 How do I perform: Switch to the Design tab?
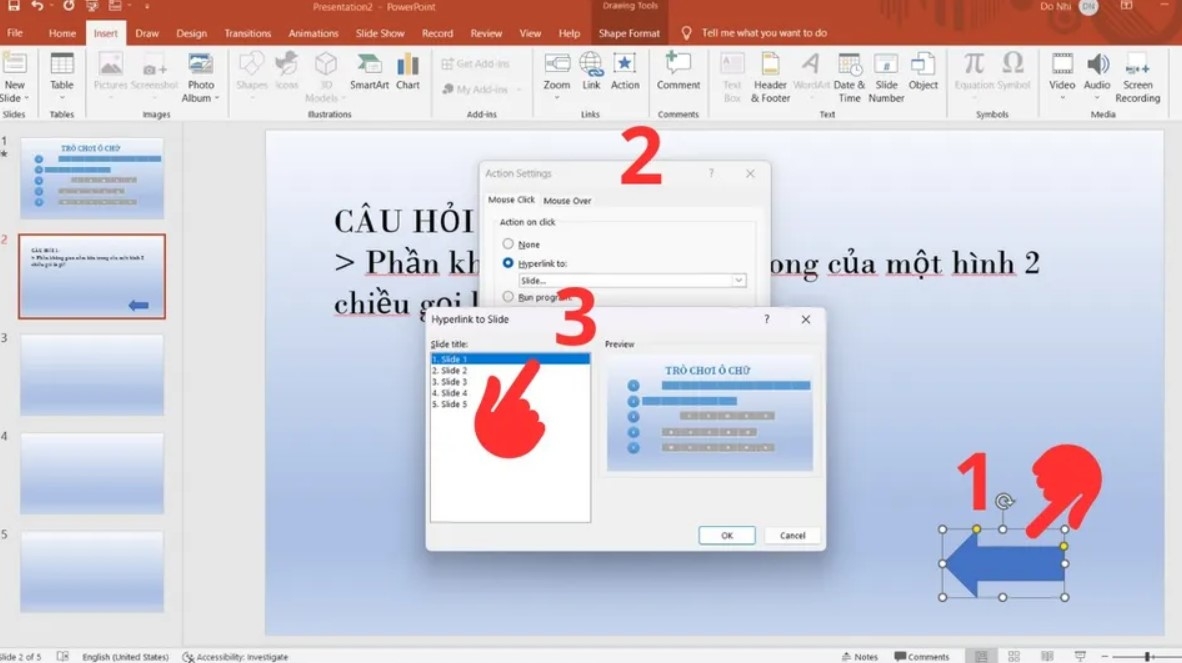tap(191, 33)
